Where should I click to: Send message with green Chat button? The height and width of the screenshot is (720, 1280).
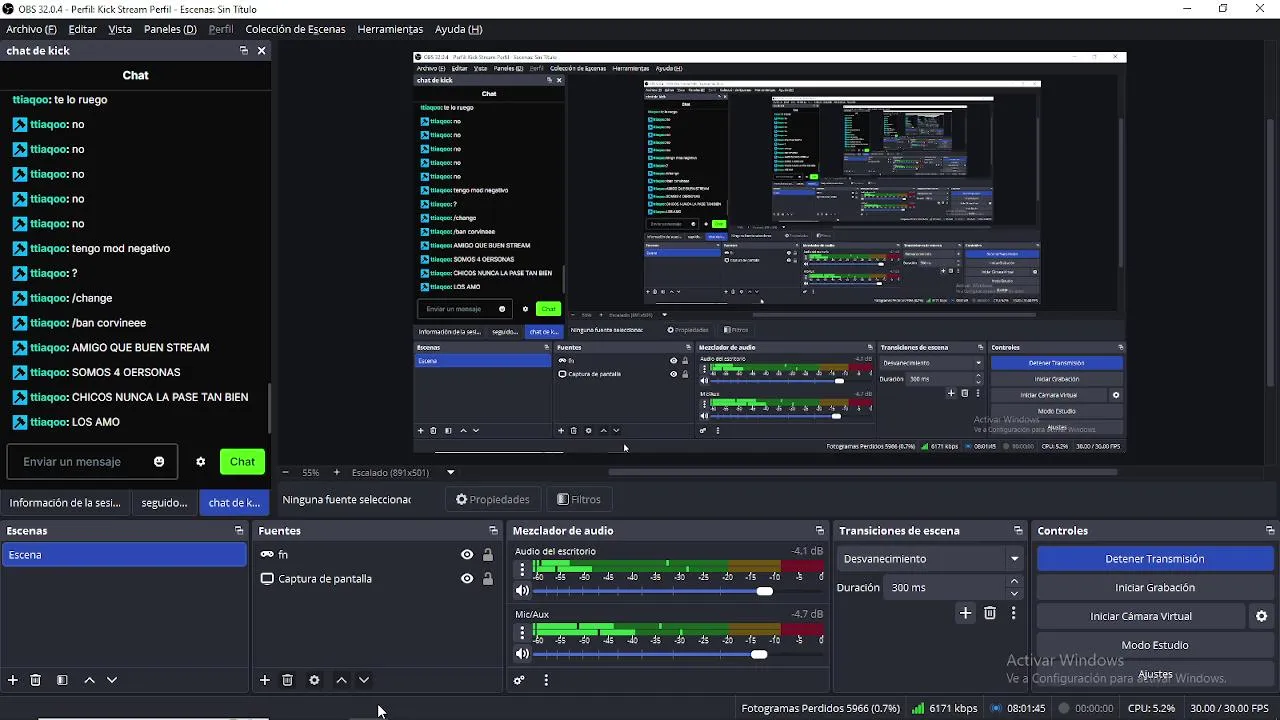(242, 461)
